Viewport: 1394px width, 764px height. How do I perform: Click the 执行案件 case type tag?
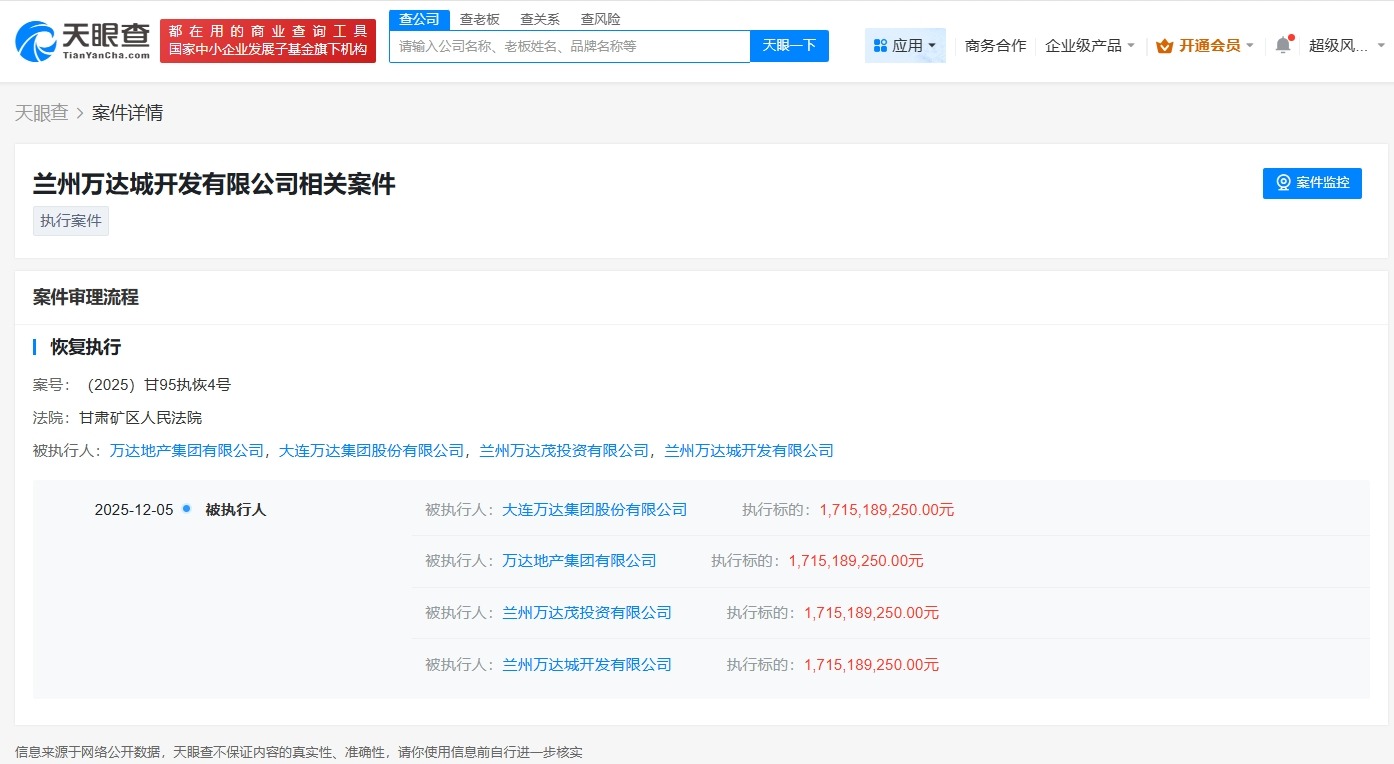click(x=70, y=220)
